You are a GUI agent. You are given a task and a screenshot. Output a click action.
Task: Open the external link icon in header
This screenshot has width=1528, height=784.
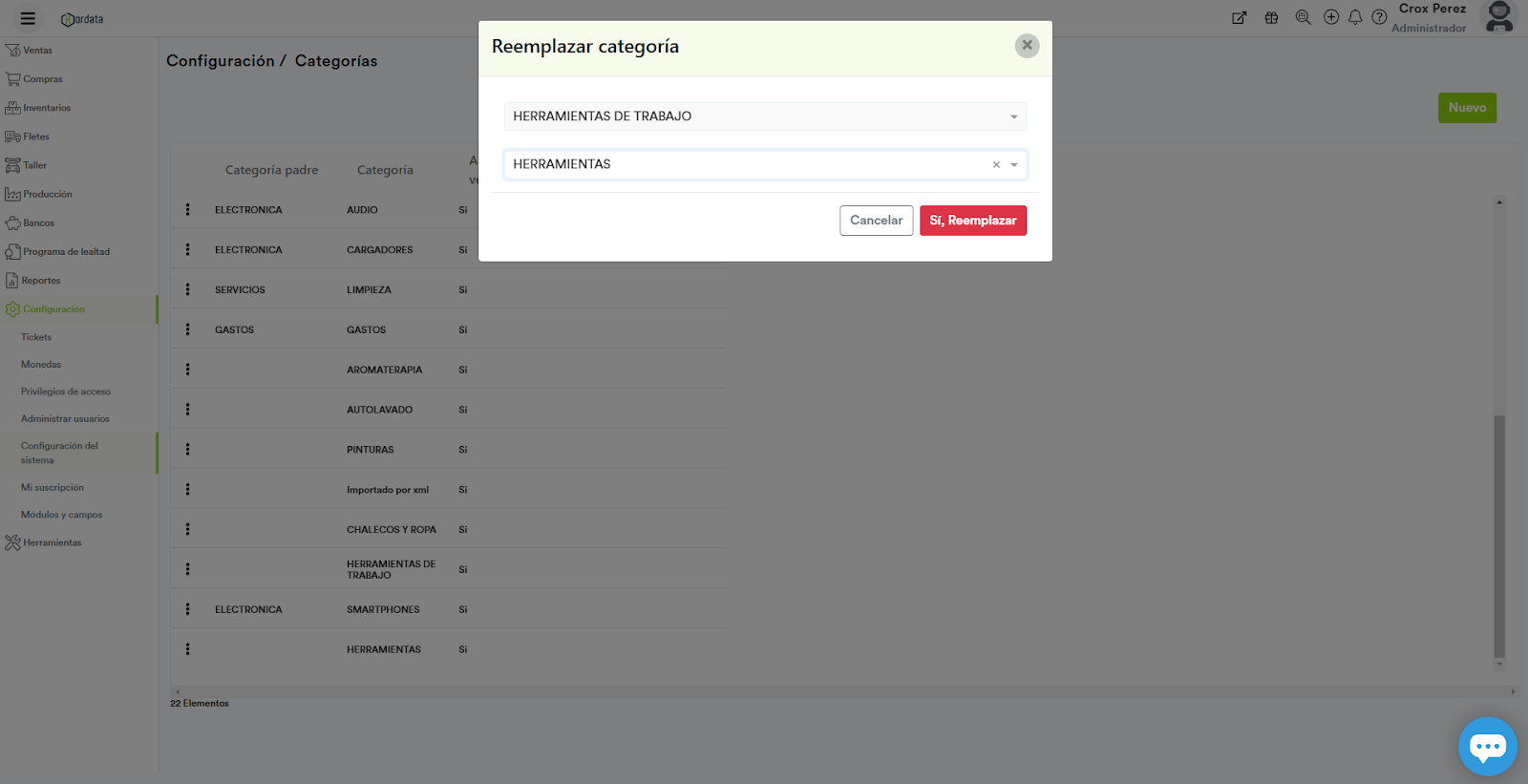(1240, 17)
